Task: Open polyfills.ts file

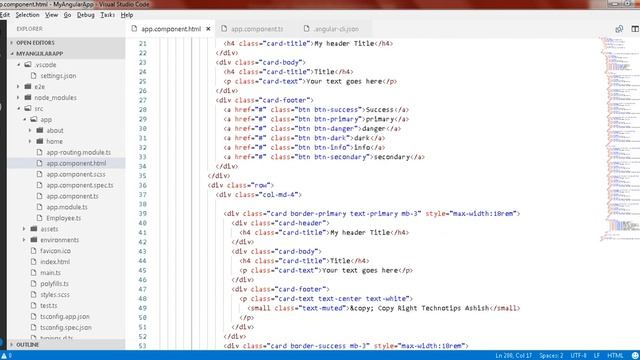Action: tap(54, 284)
